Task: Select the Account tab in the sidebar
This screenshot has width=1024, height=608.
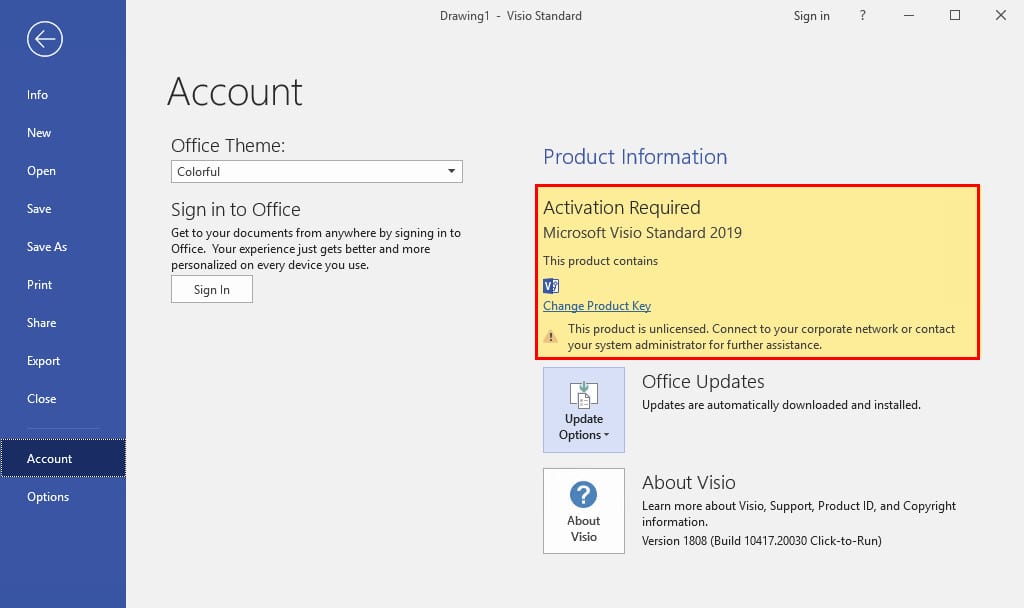Action: [x=63, y=458]
